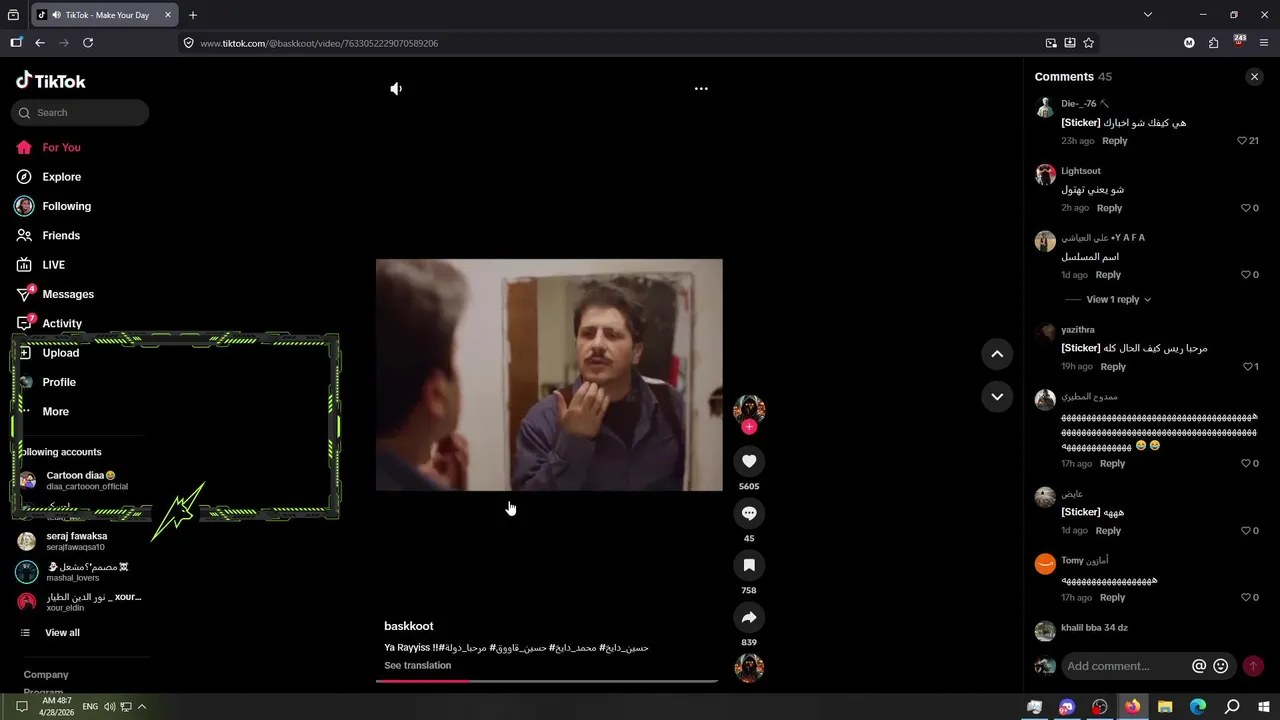Toggle the browser sidebar icon
Viewport: 1280px width, 720px height.
16,43
